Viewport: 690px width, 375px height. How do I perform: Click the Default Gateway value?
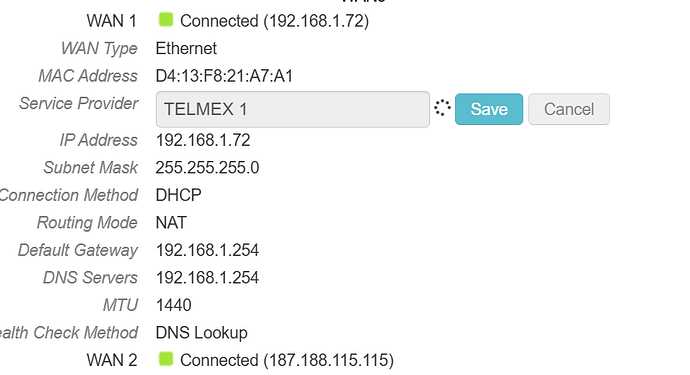tap(207, 250)
